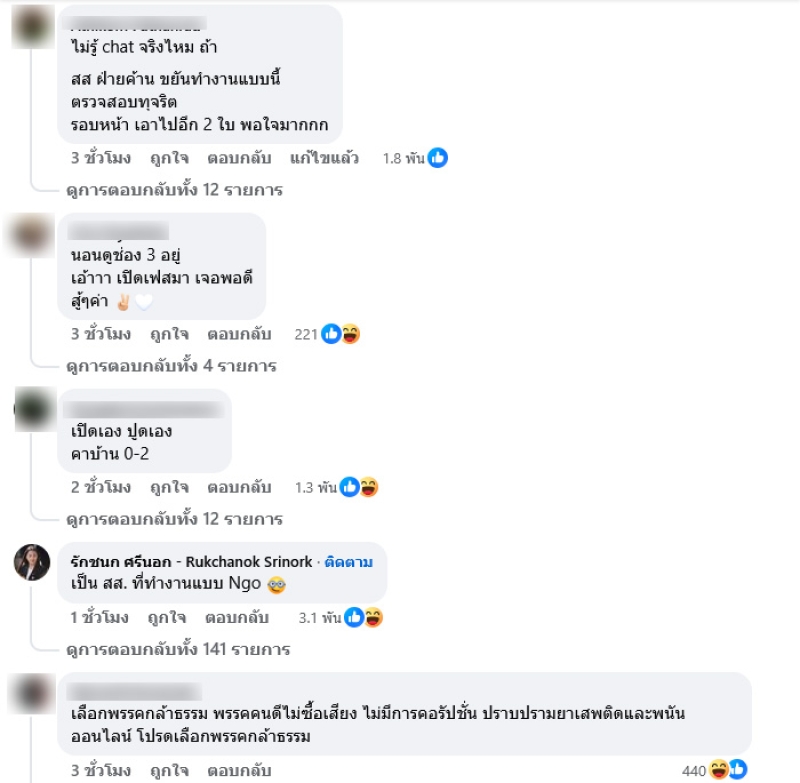Expand the 141 replies under Rukchanok's comment

pos(178,649)
